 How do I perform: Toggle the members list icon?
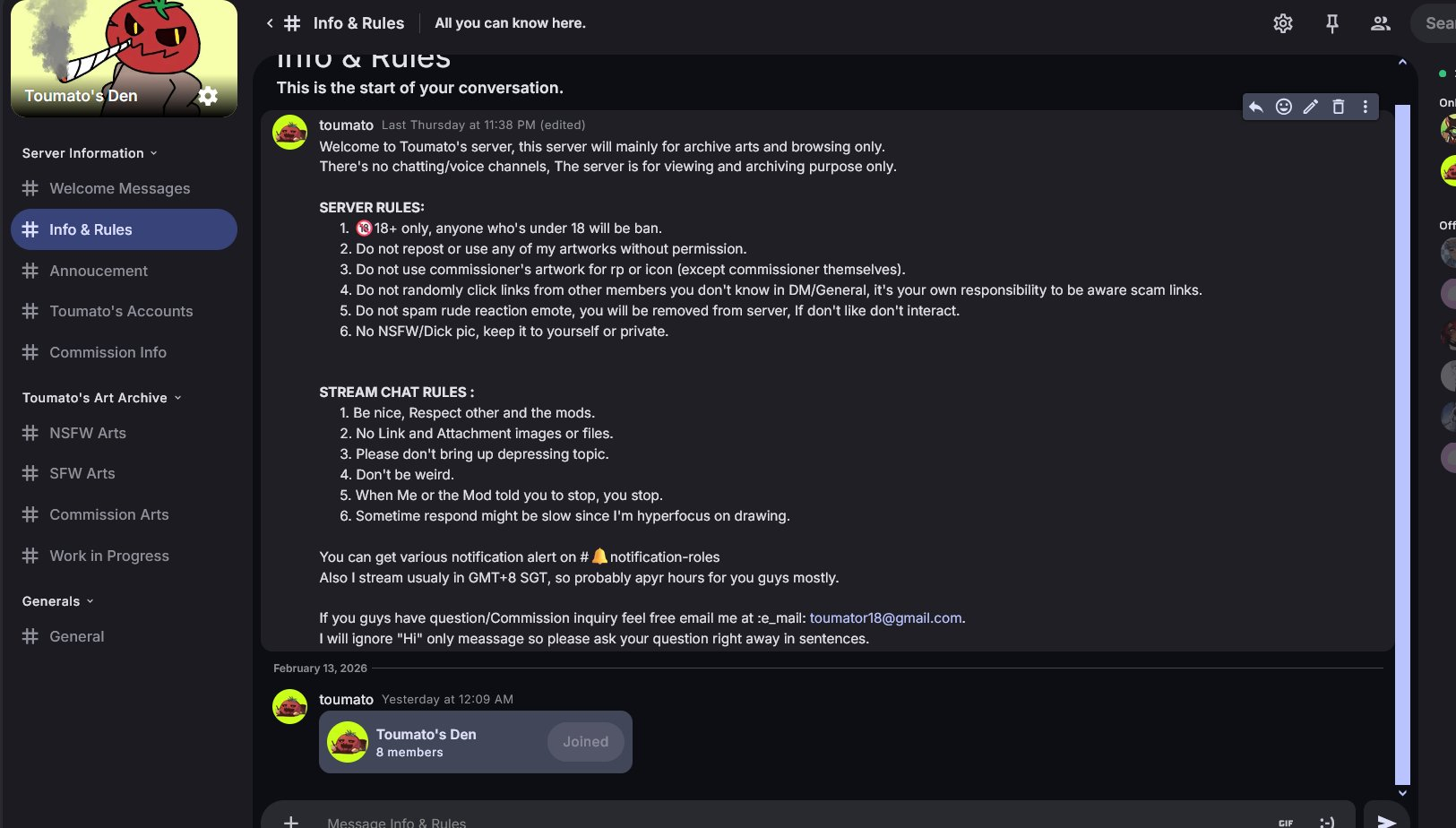pos(1380,23)
